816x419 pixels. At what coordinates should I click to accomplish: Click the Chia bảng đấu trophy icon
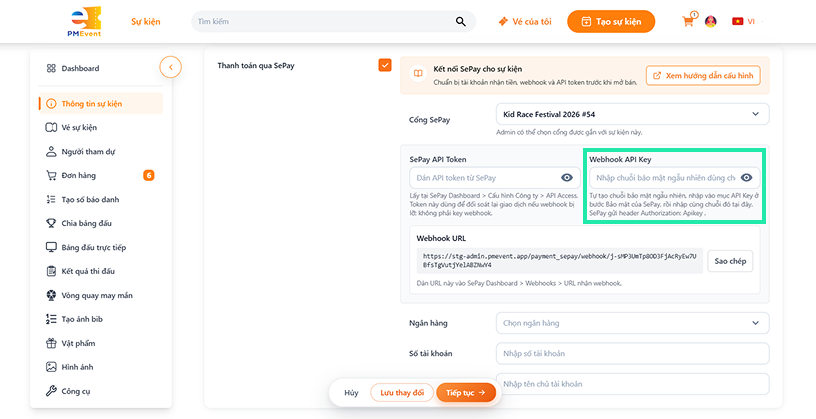51,223
